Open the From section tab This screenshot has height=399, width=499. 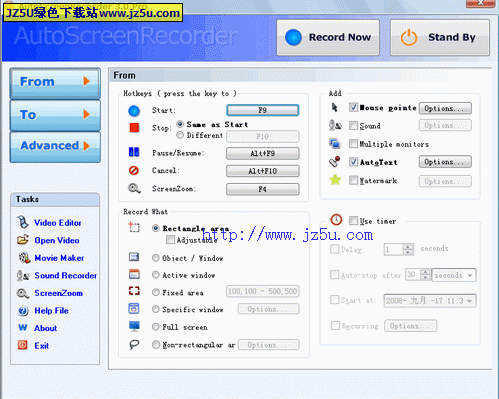[x=55, y=83]
